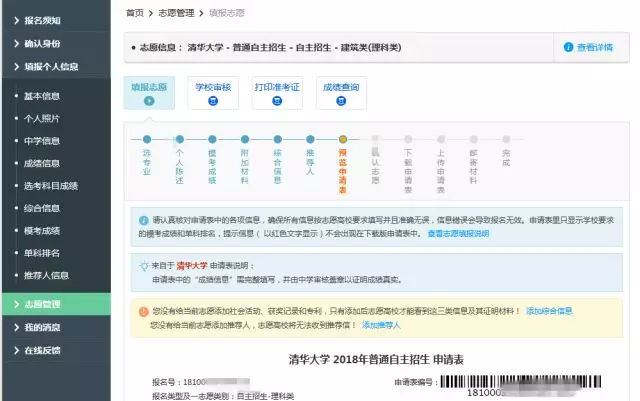Viewport: 640px width, 401px height.
Task: Select the 推荐人 step dot
Action: tap(310, 139)
